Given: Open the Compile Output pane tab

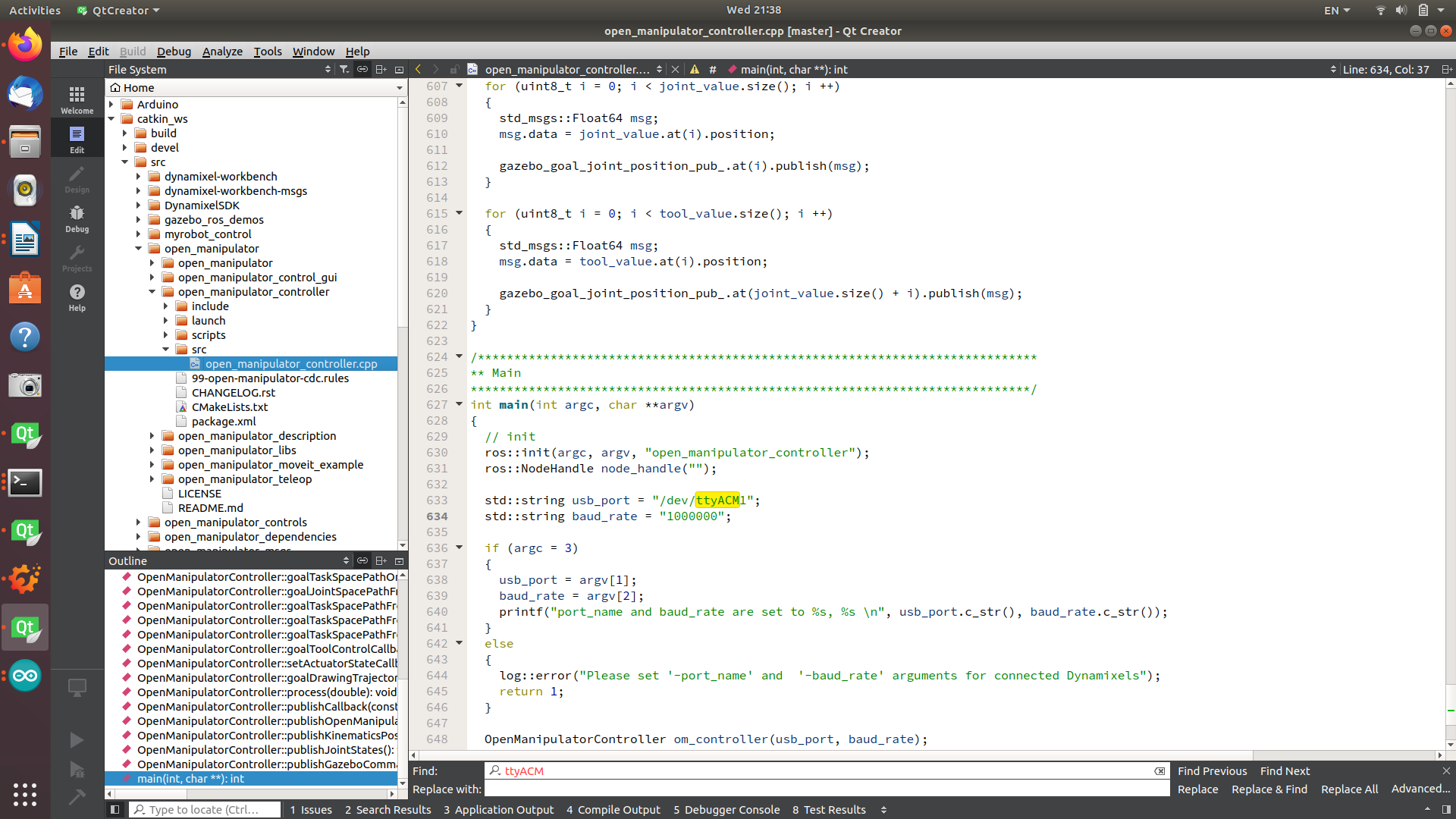Looking at the screenshot, I should [x=613, y=810].
